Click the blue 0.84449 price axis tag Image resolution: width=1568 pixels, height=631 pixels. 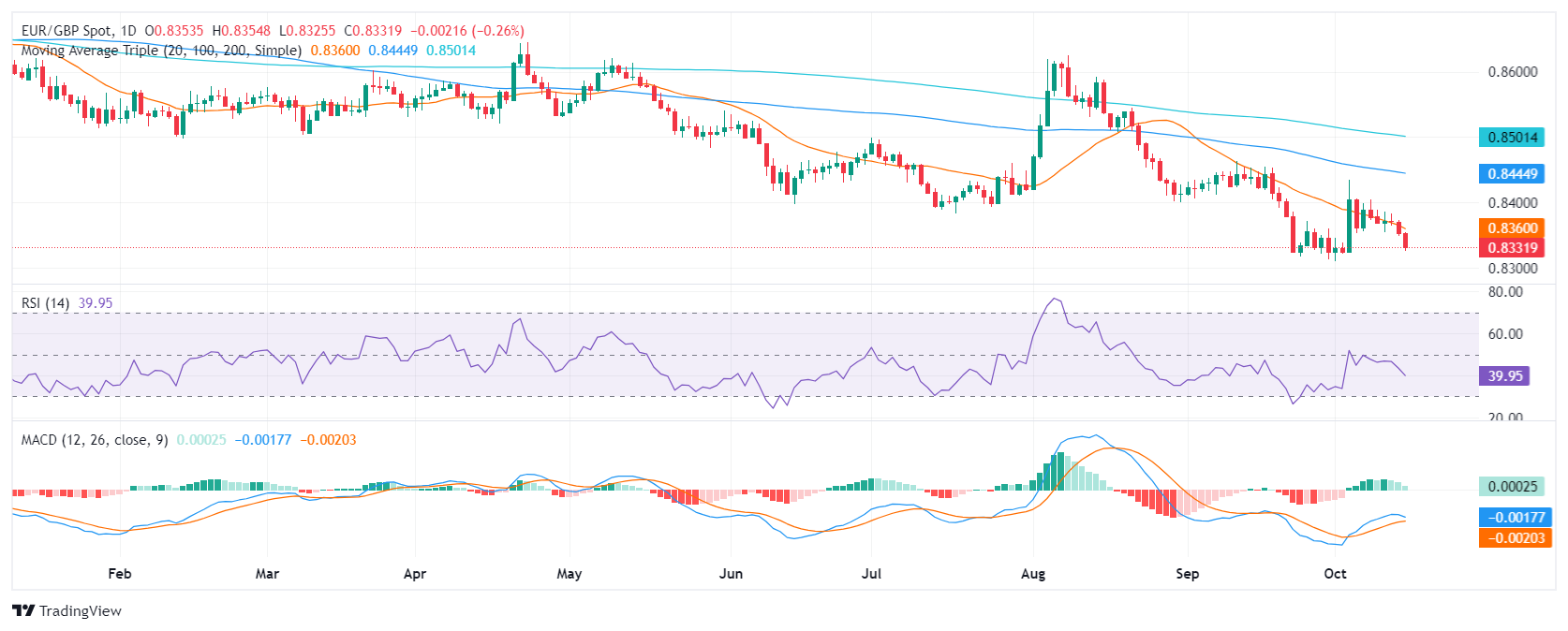pyautogui.click(x=1513, y=174)
